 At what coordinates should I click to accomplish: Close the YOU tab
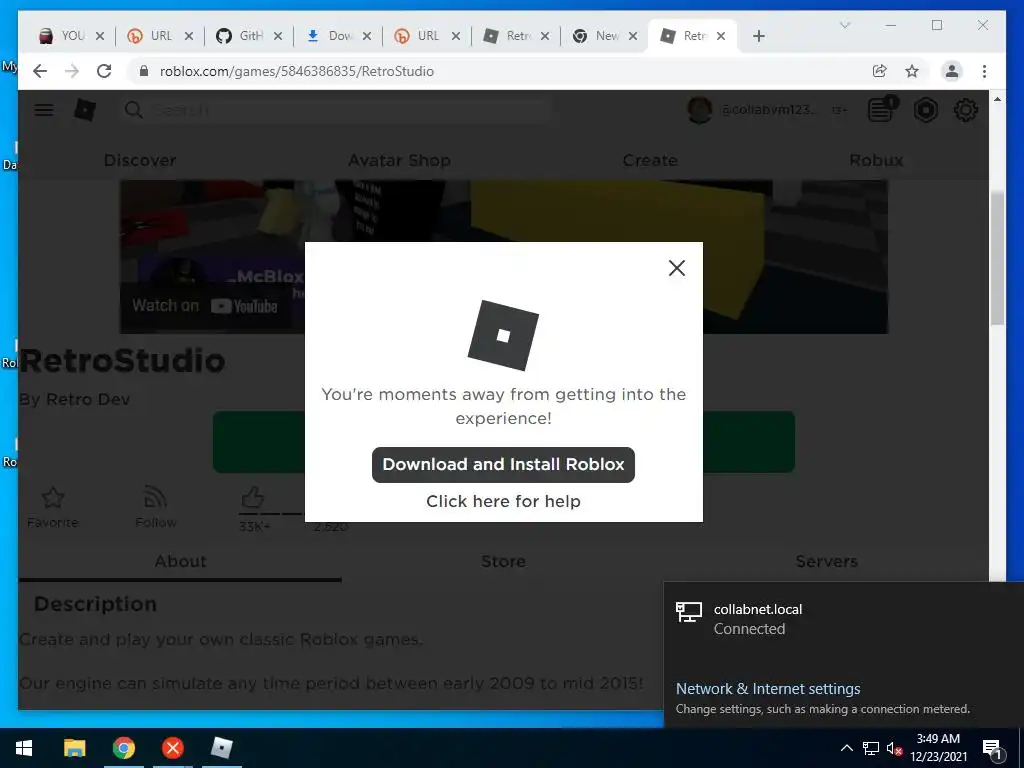pos(100,36)
